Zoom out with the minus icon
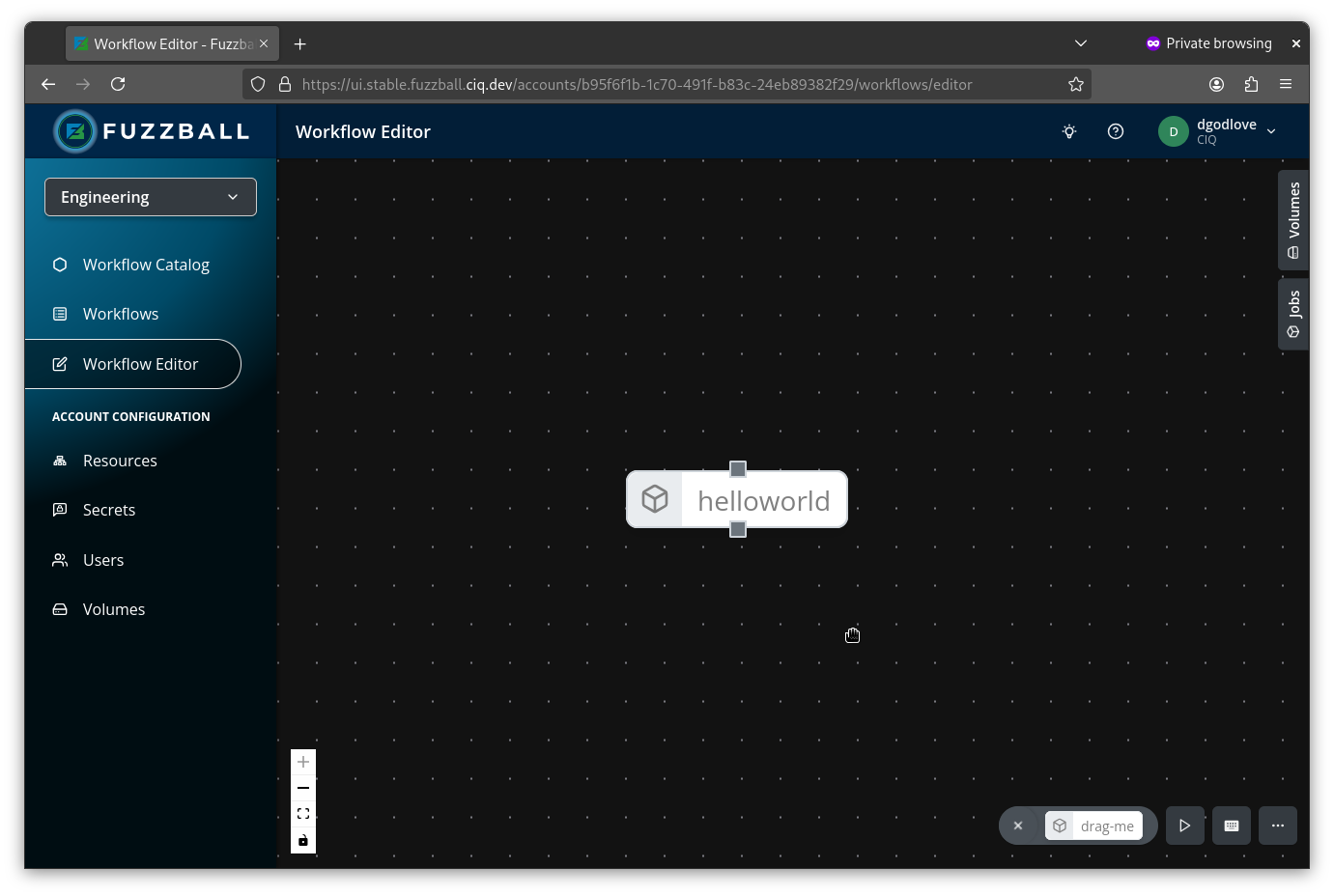 point(303,788)
